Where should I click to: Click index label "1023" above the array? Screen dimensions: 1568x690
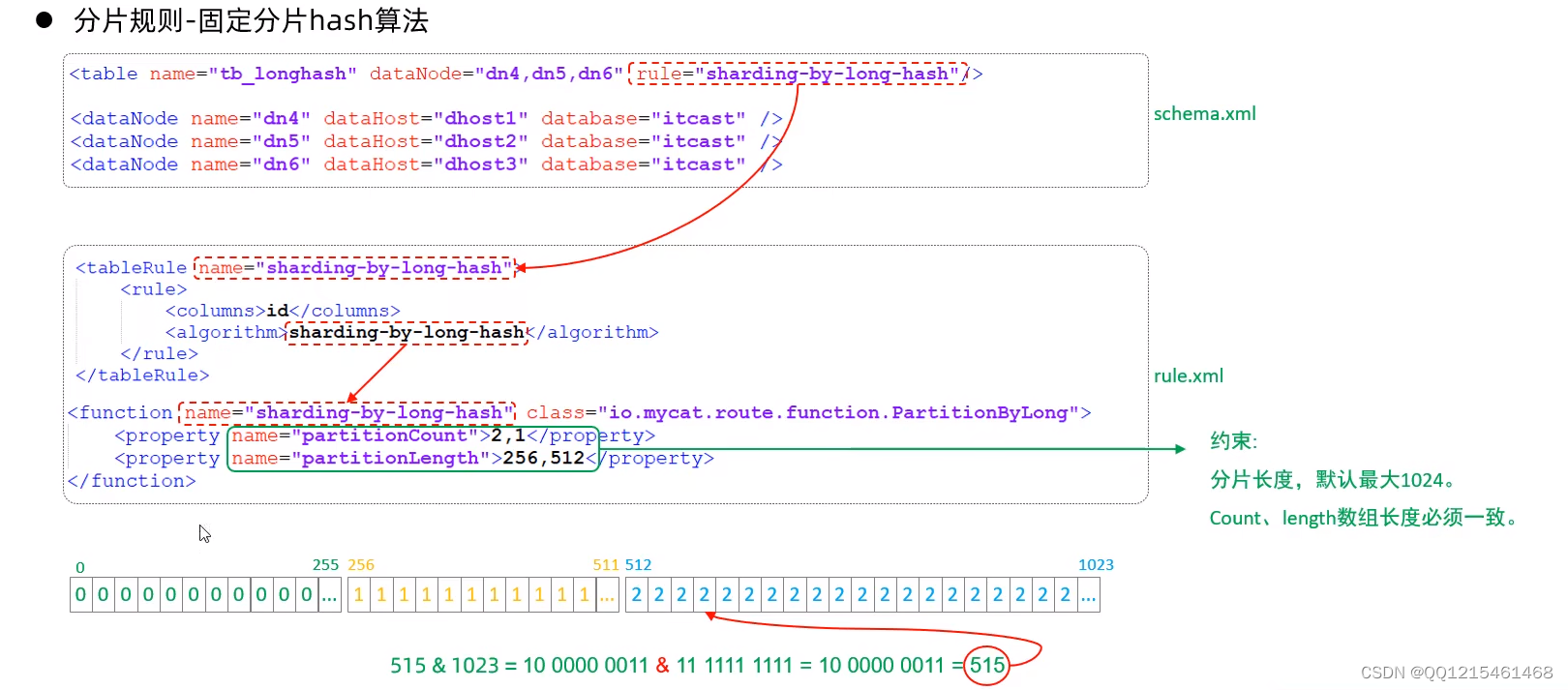click(1096, 565)
